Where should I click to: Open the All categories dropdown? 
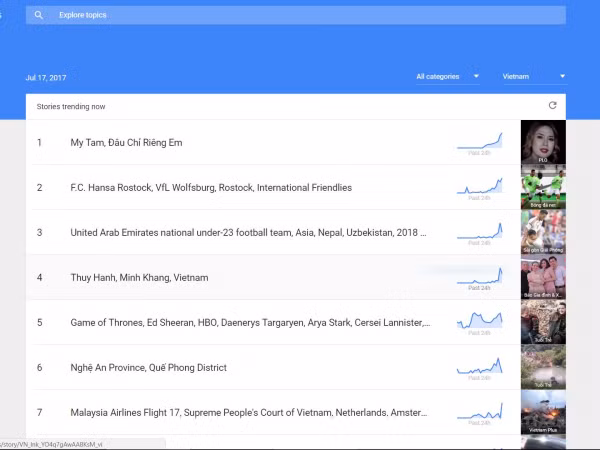[x=447, y=77]
